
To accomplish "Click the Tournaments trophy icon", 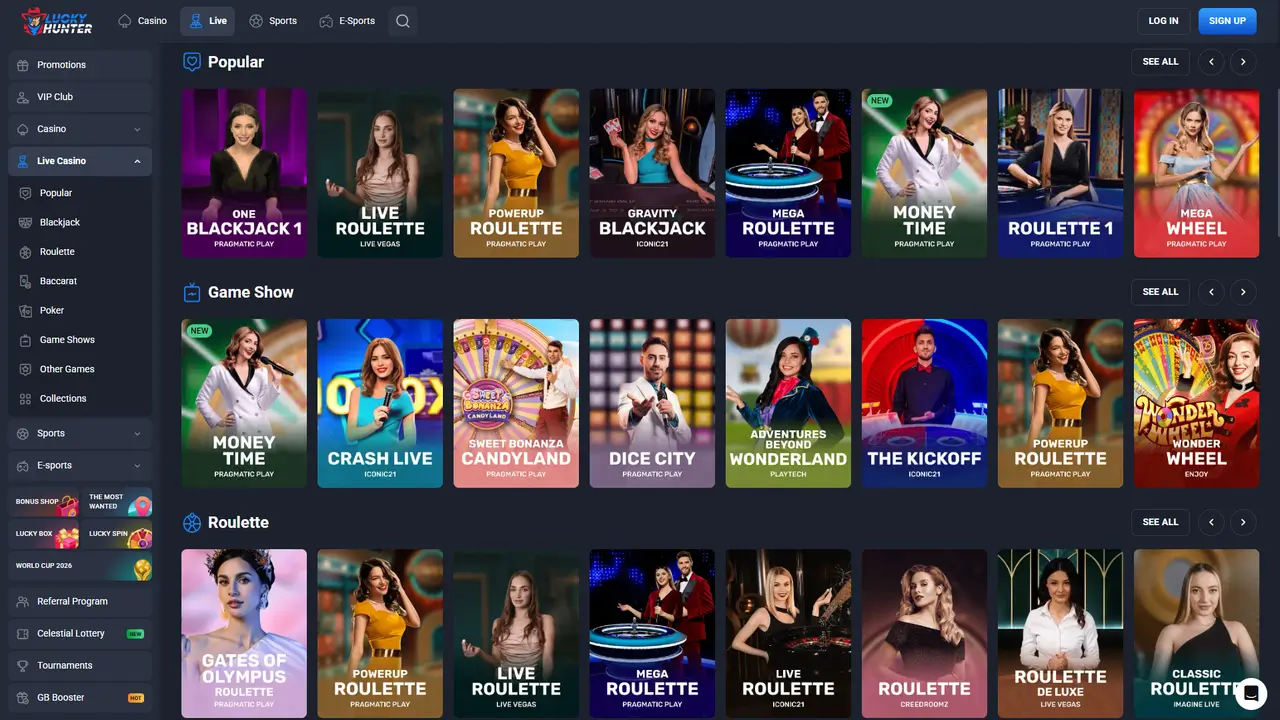I will coord(24,665).
